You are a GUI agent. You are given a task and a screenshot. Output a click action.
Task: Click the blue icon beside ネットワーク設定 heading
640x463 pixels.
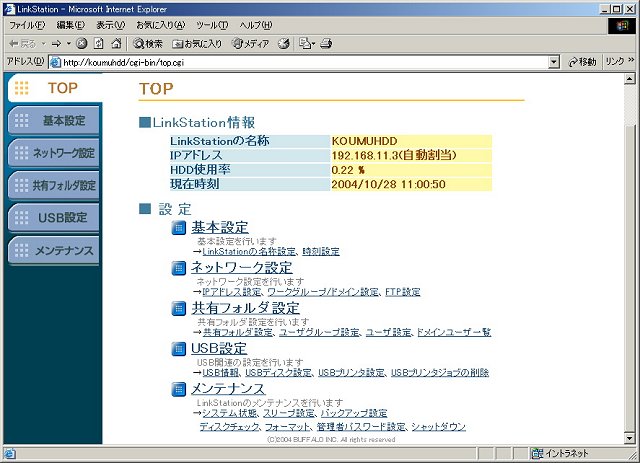pos(179,268)
